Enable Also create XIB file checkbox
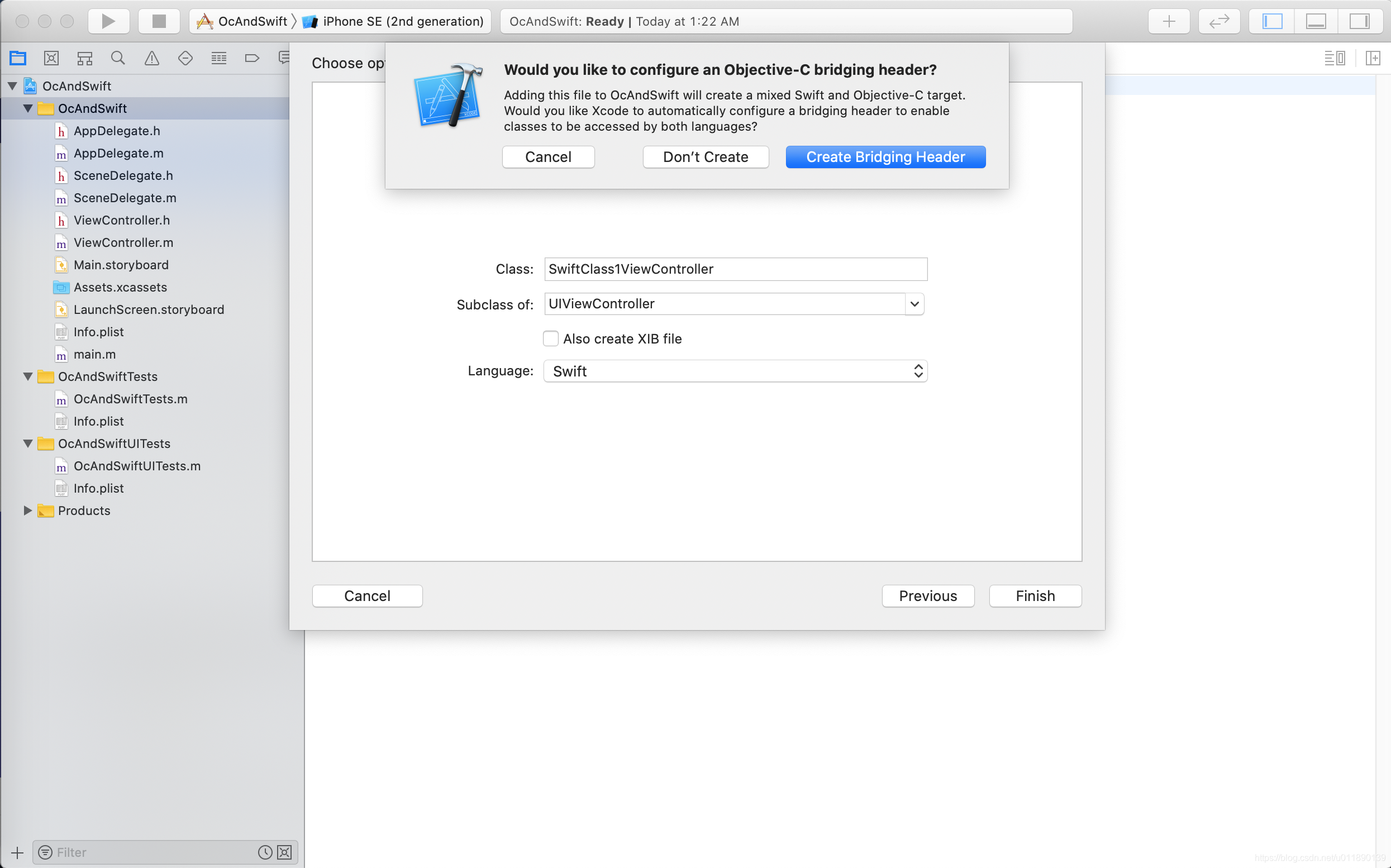 [551, 338]
